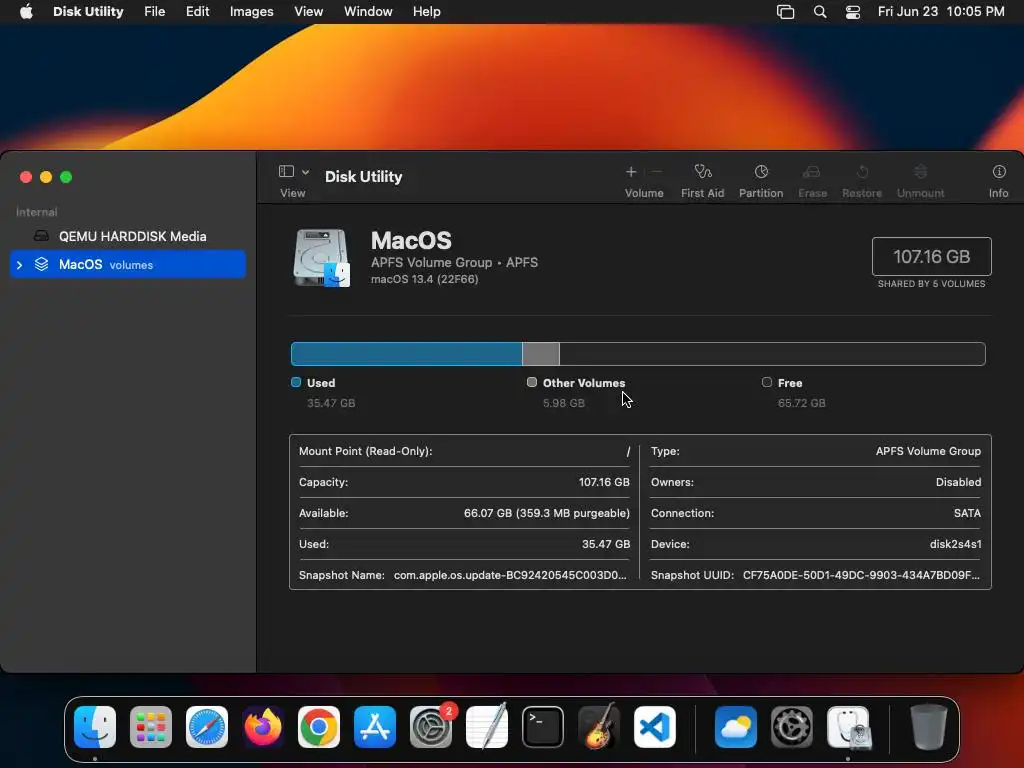
Task: Click the Owners value Disabled
Action: coord(958,482)
